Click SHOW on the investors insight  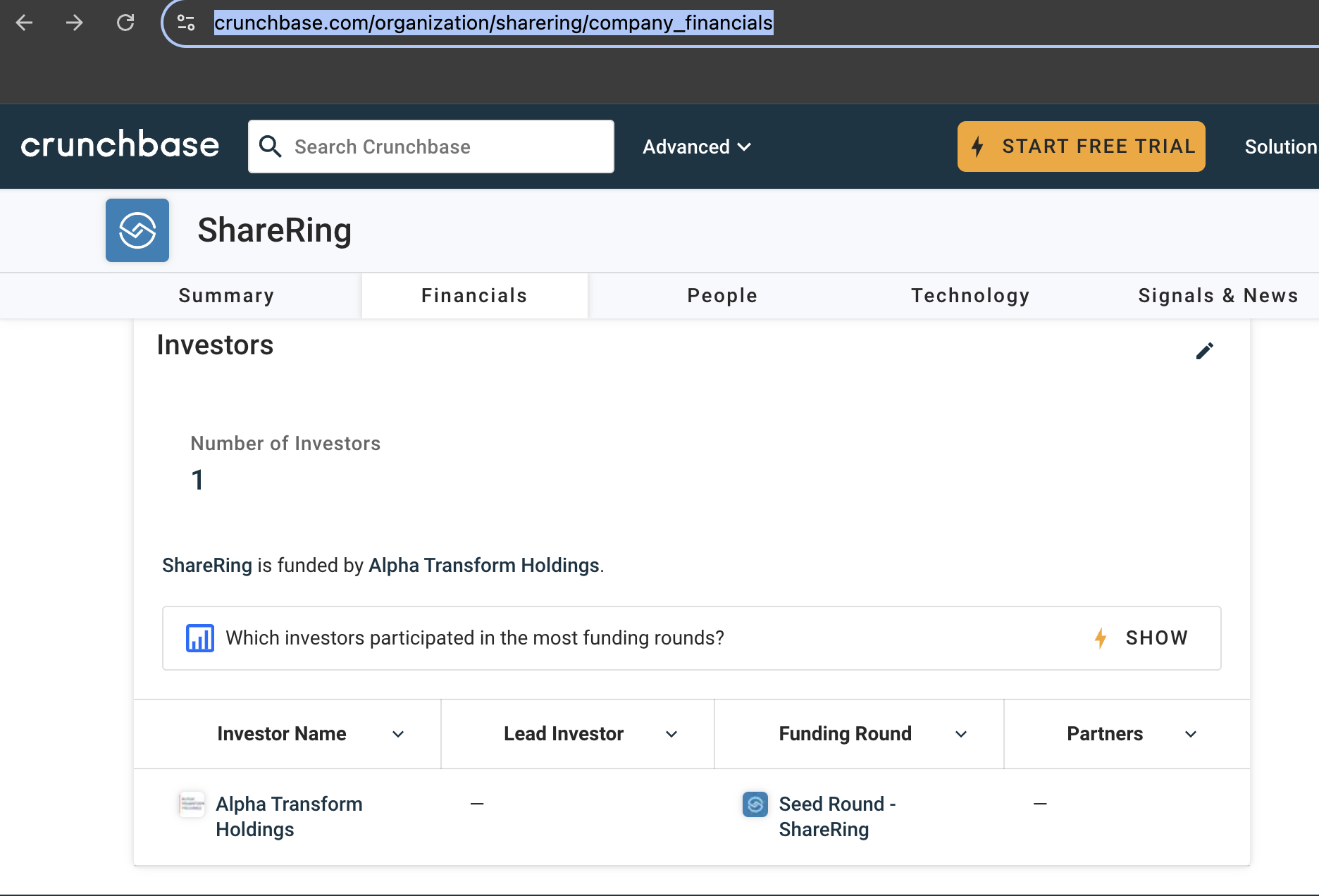(x=1141, y=638)
